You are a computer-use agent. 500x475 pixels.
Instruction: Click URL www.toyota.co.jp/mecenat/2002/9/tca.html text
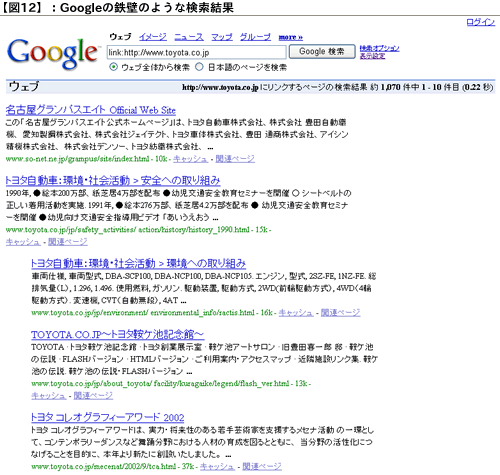[x=104, y=467]
